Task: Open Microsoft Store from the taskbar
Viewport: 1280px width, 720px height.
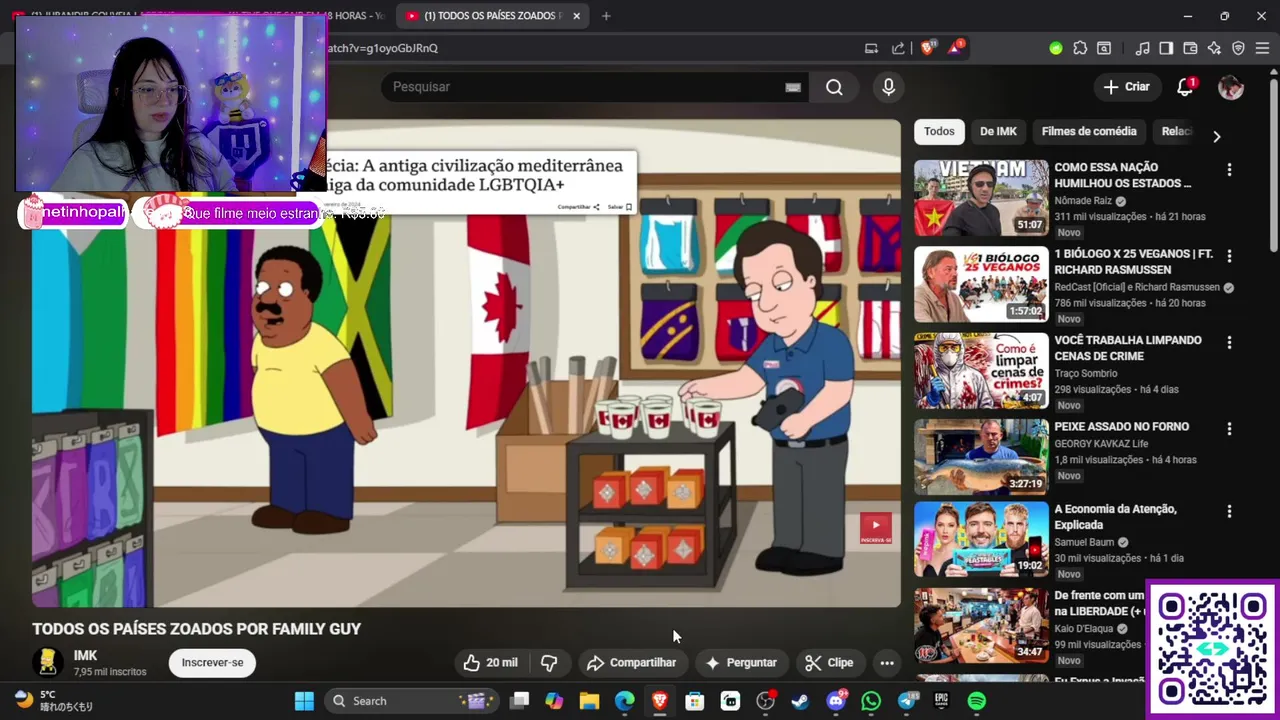Action: pyautogui.click(x=694, y=701)
